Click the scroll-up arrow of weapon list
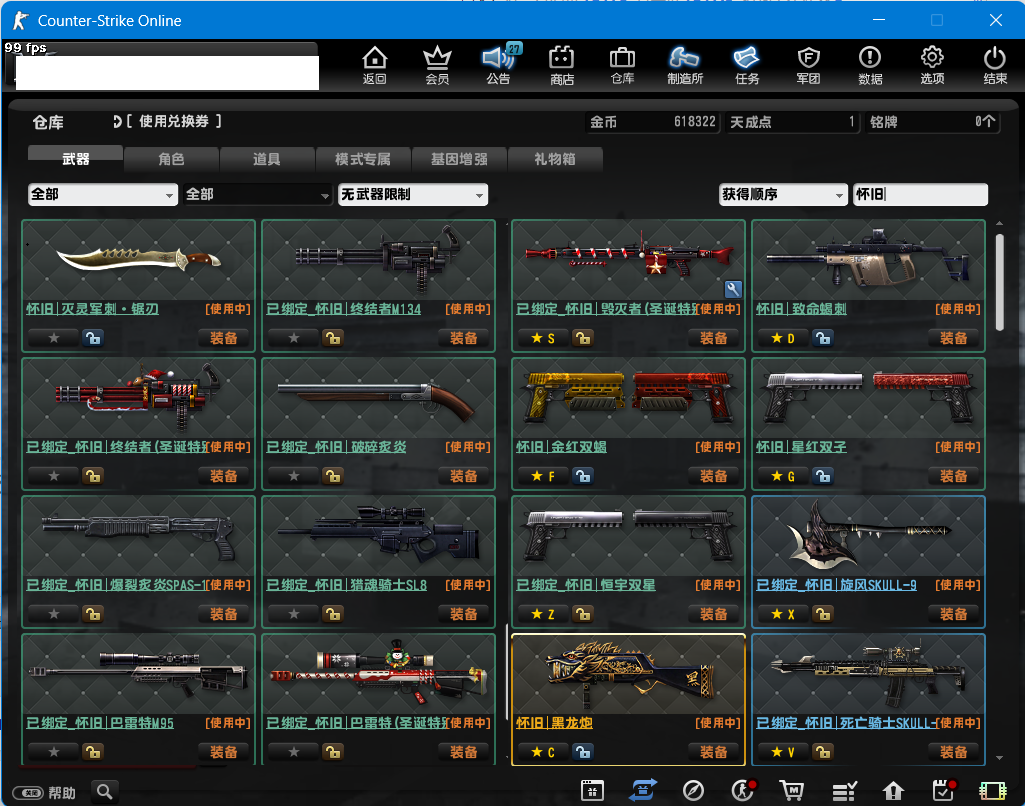 [x=999, y=224]
